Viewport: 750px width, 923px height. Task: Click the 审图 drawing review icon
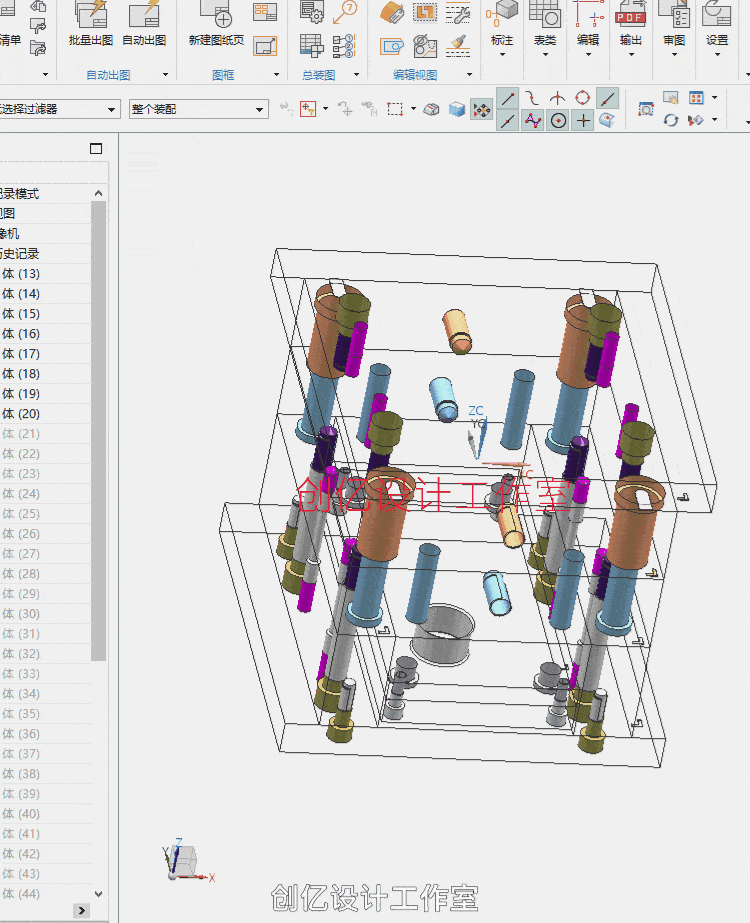tap(674, 14)
